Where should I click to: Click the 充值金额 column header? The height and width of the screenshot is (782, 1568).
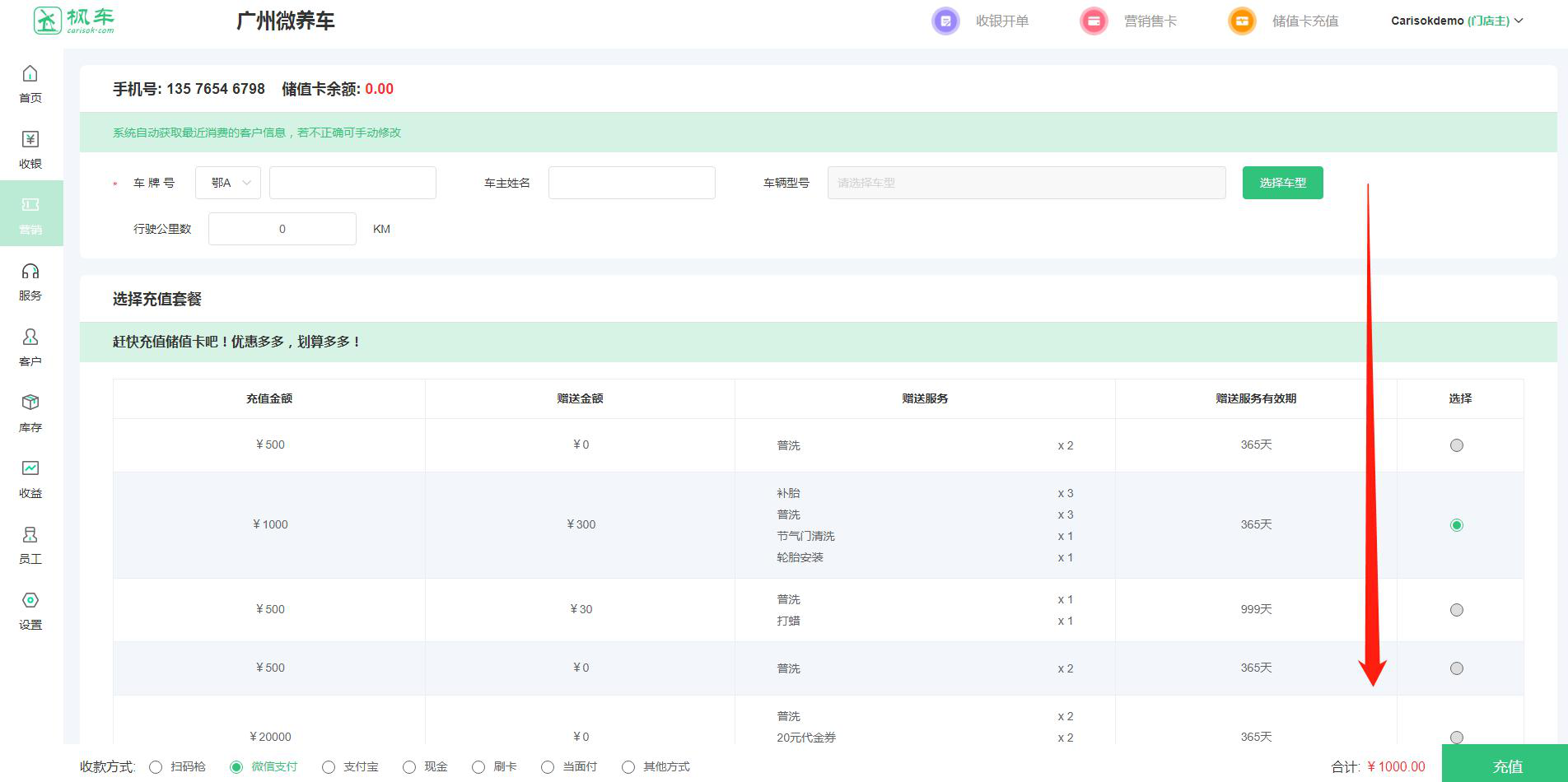tap(269, 398)
